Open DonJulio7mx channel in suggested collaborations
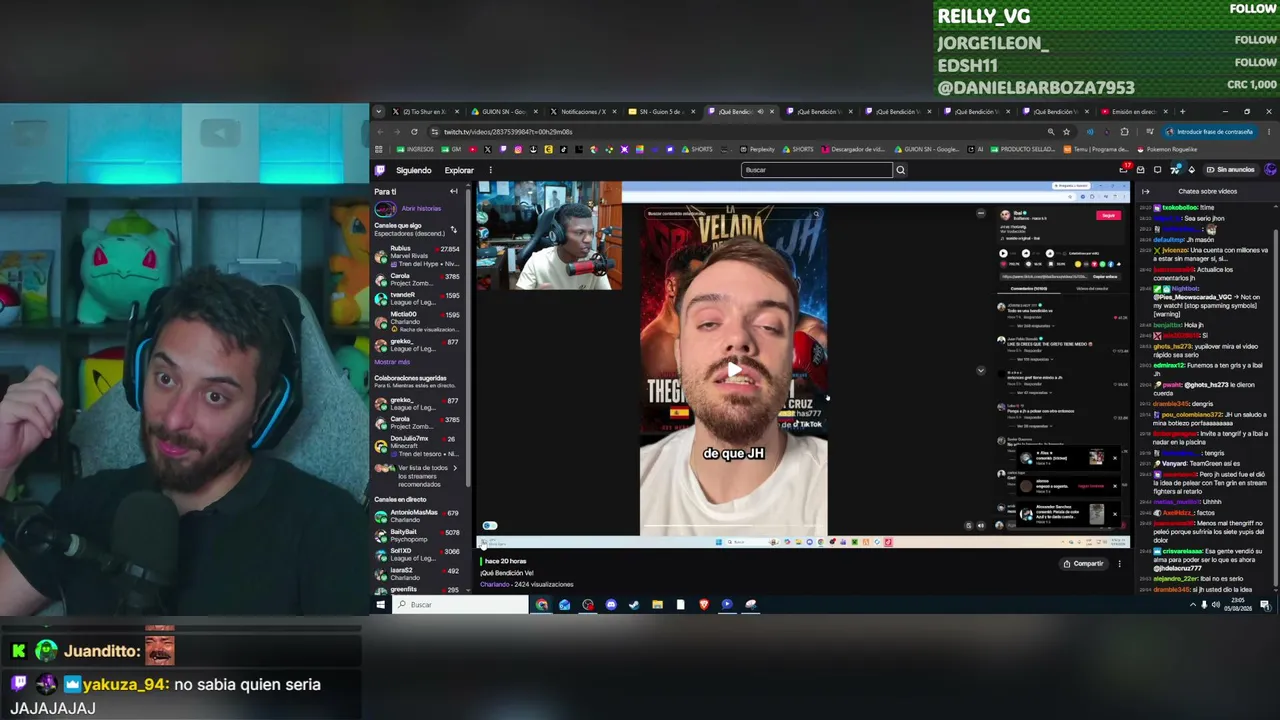 point(417,446)
